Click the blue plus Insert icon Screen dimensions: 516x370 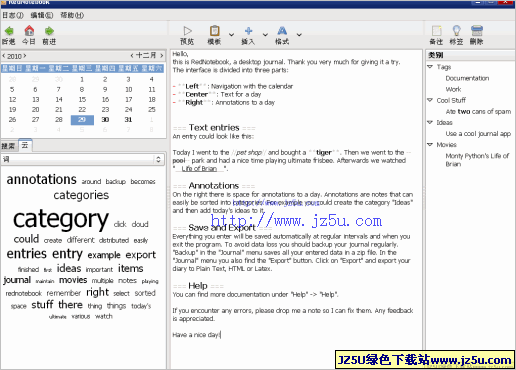click(248, 31)
